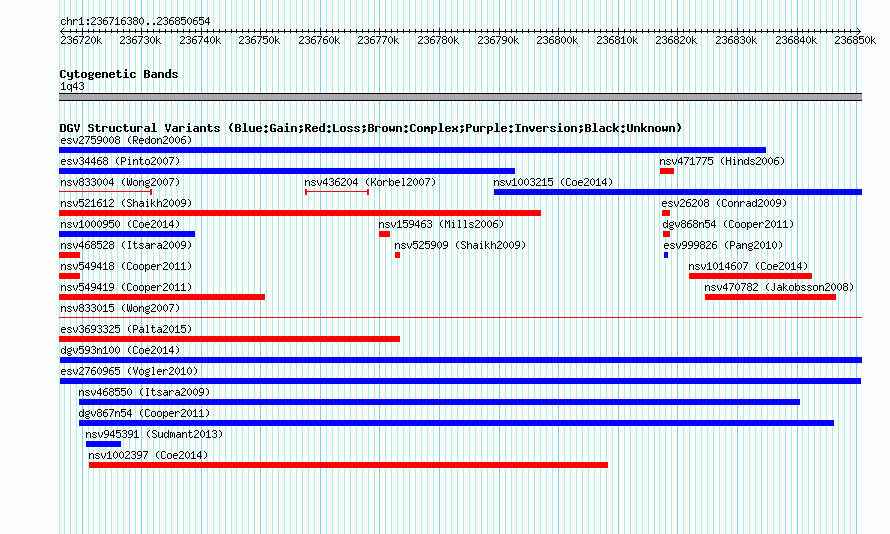Viewport: 890px width, 534px height.
Task: Select the blue esv2759008 gain bar
Action: pyautogui.click(x=413, y=150)
